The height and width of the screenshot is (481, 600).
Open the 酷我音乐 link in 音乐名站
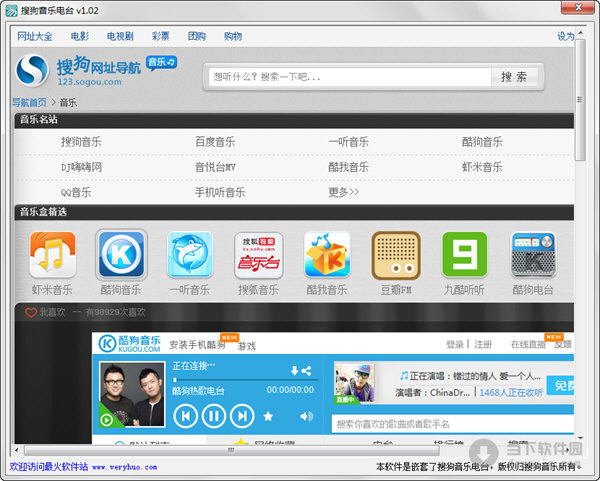point(349,167)
